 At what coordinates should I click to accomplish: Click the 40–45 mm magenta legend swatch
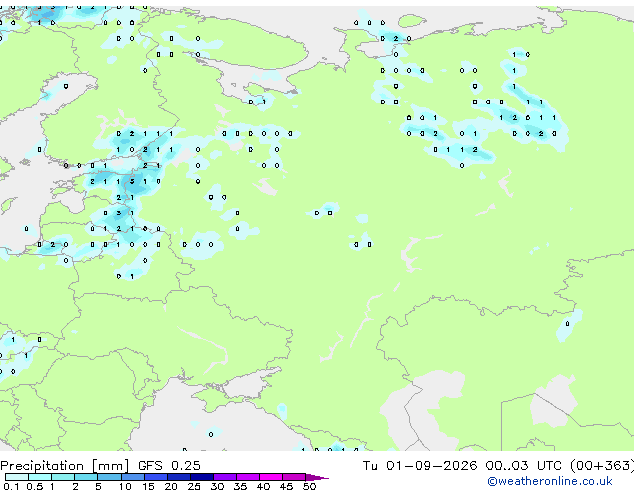[x=271, y=477]
